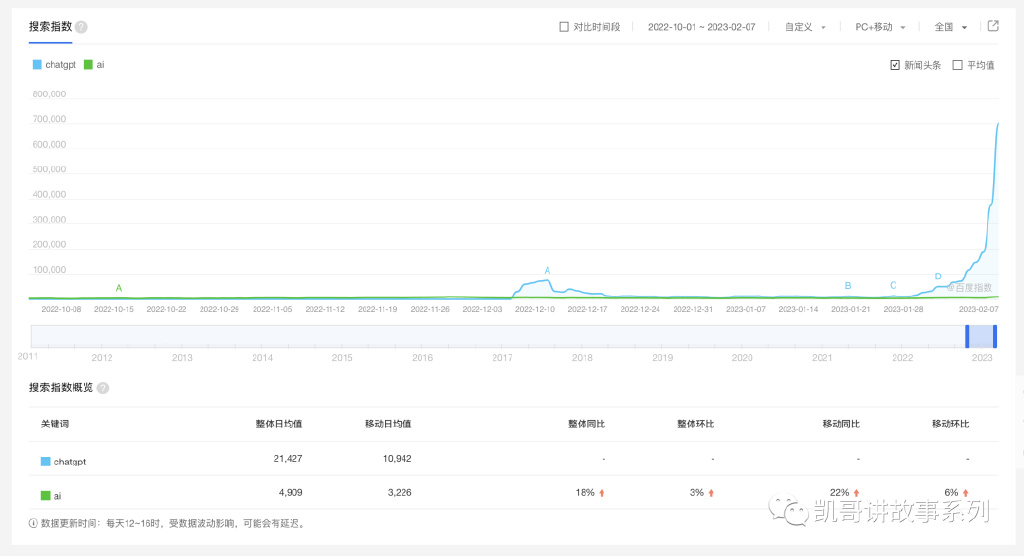Click the info icon before 数据更新时间
Screen dimensions: 1024x556
33,523
